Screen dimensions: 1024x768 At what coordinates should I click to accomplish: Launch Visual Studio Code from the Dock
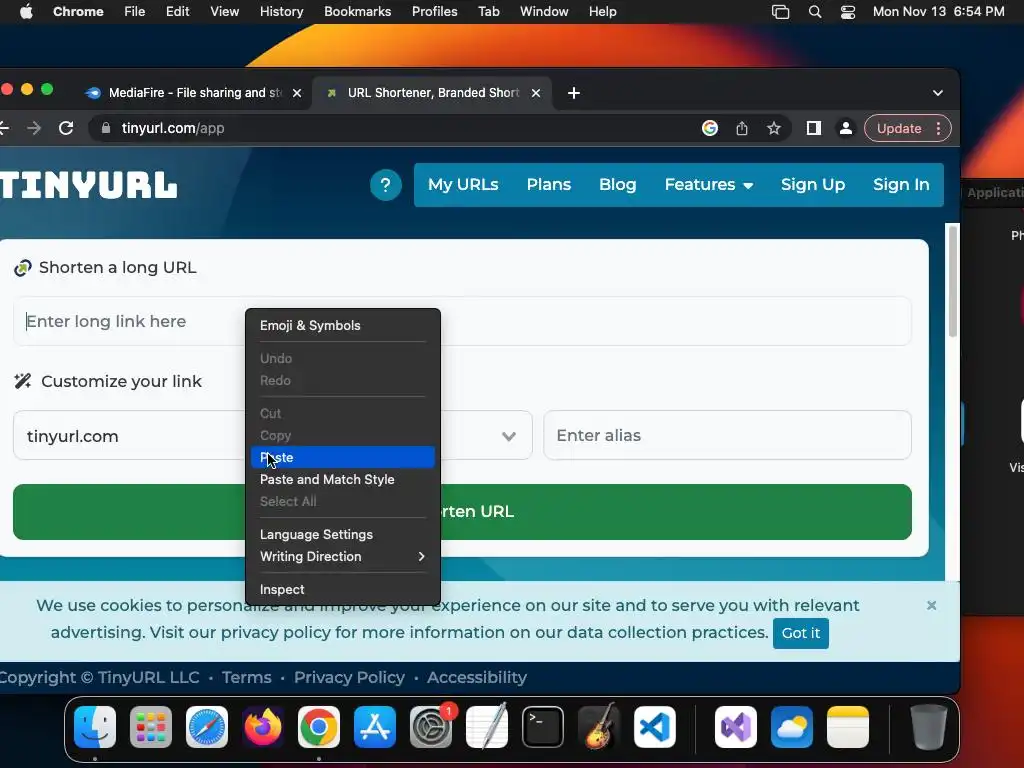tap(655, 727)
